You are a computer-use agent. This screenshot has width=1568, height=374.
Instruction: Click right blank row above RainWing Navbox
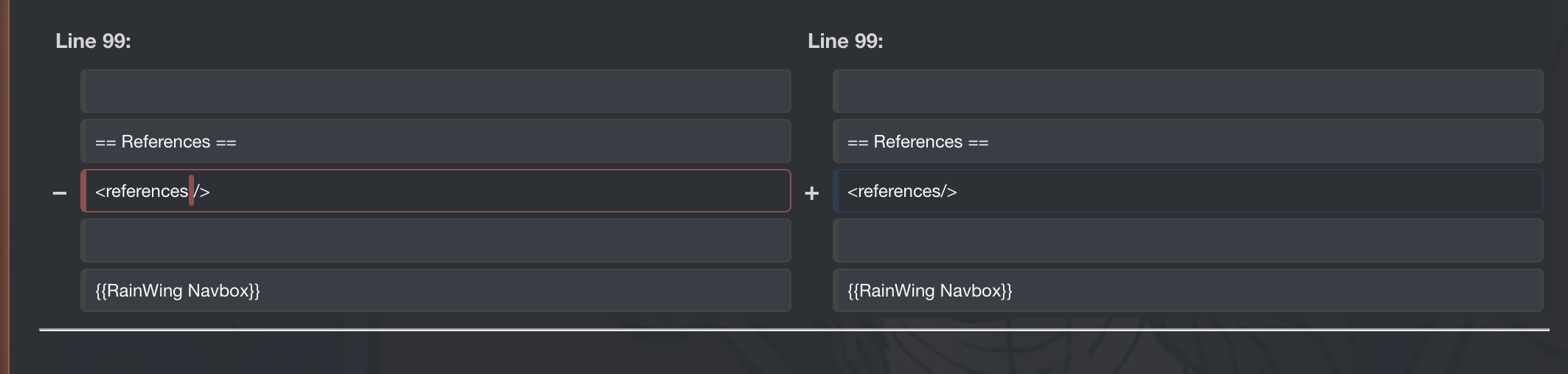(1187, 240)
